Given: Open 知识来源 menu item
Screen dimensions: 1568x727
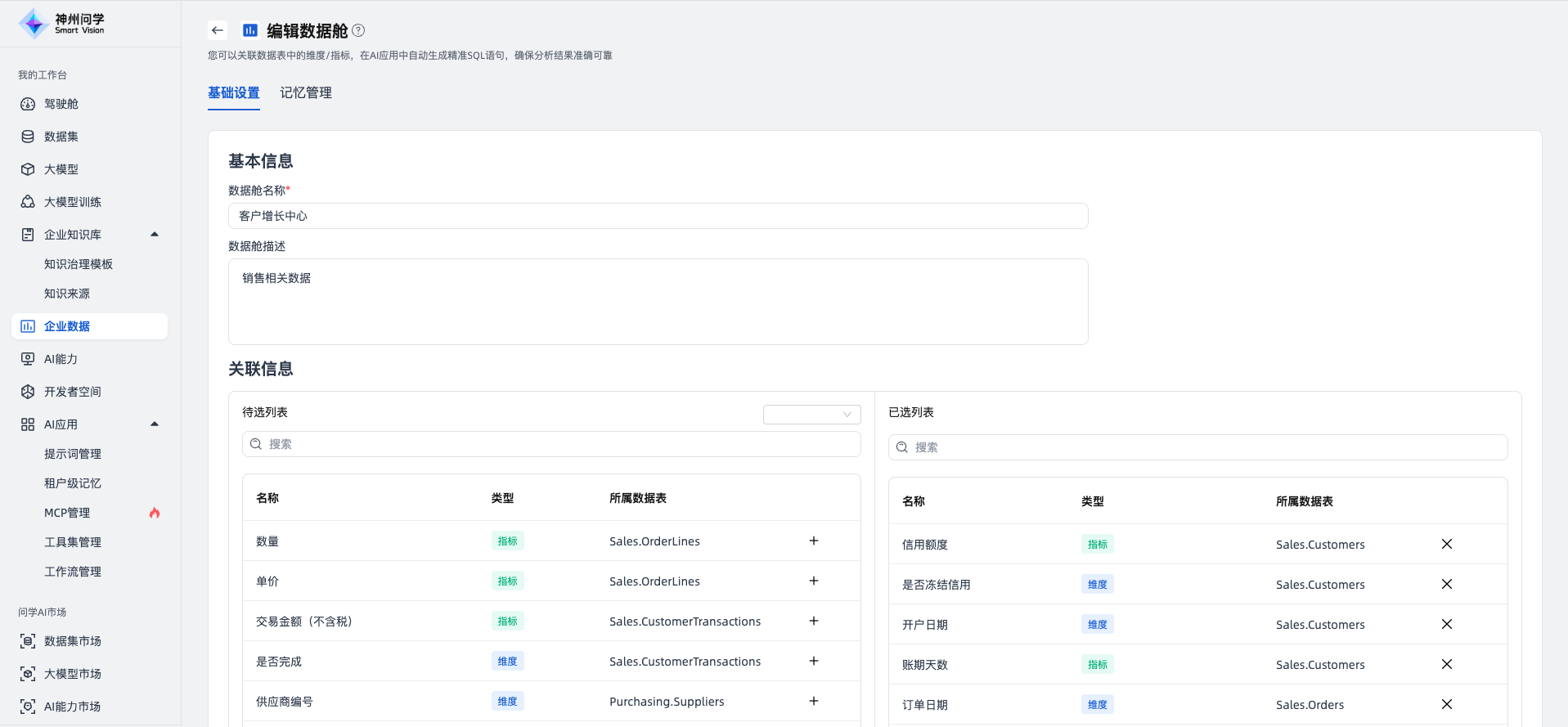Looking at the screenshot, I should pyautogui.click(x=67, y=294).
